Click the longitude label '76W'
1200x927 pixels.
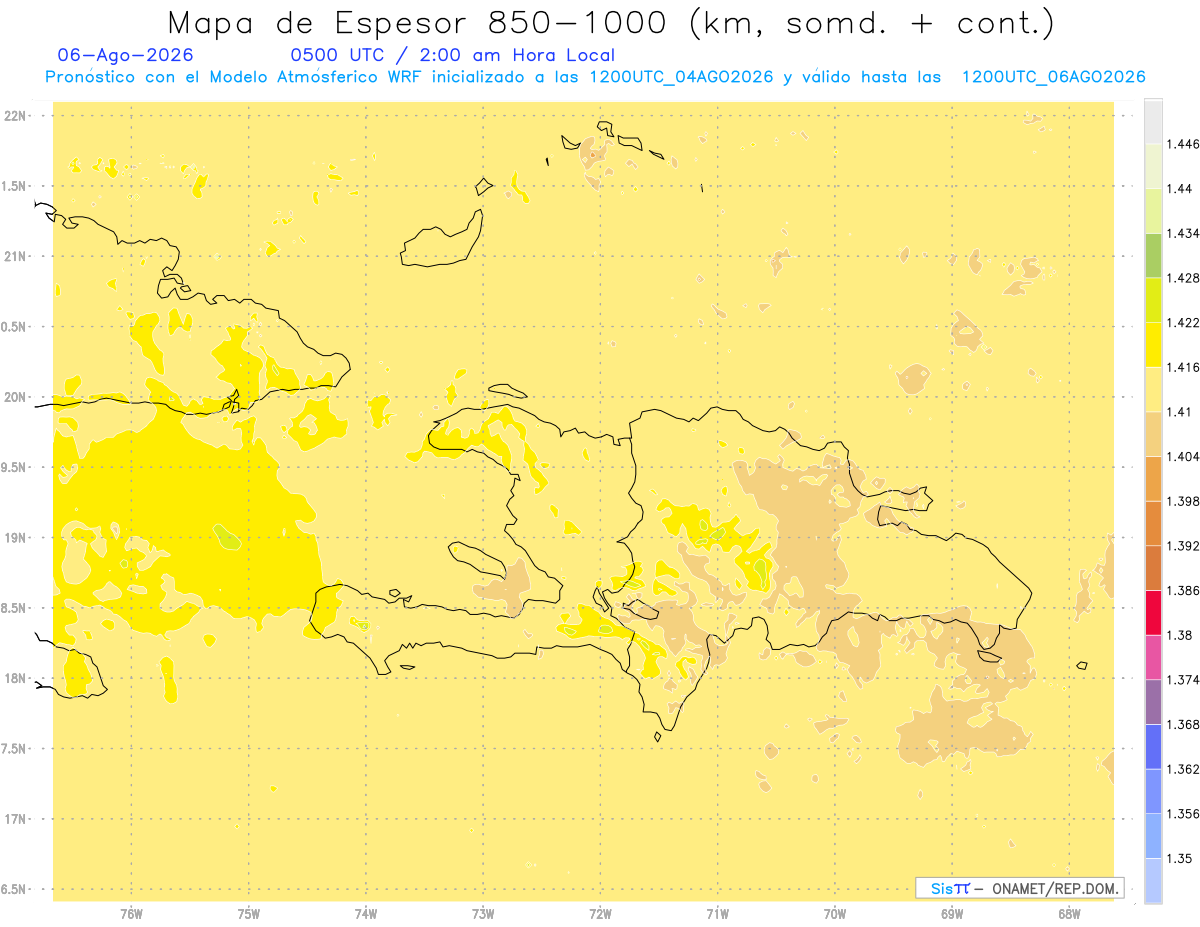(x=131, y=914)
